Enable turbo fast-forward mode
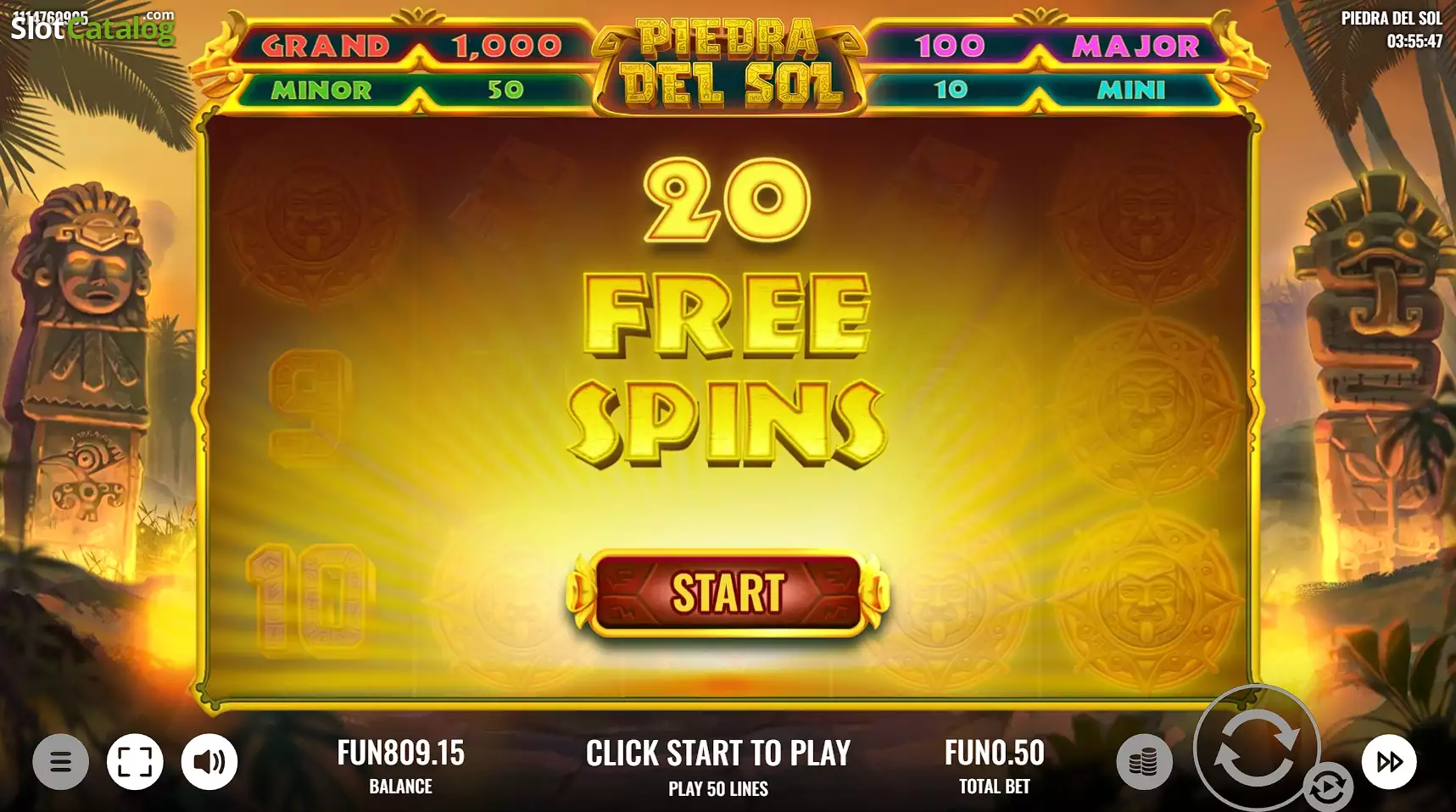Viewport: 1456px width, 812px height. click(1388, 762)
